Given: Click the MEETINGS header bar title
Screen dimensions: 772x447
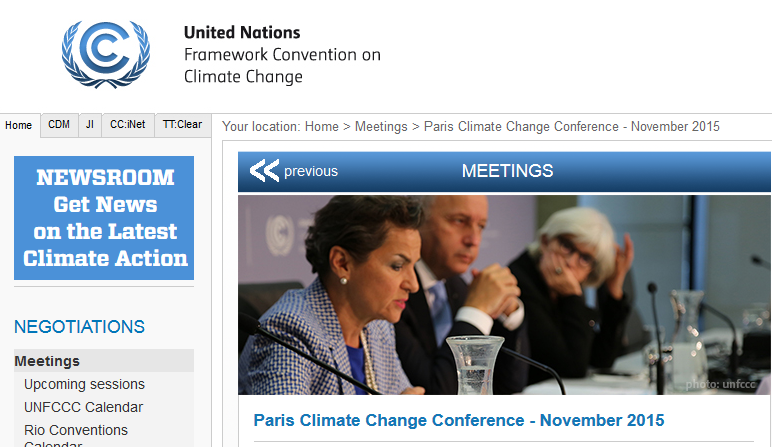Looking at the screenshot, I should click(507, 171).
